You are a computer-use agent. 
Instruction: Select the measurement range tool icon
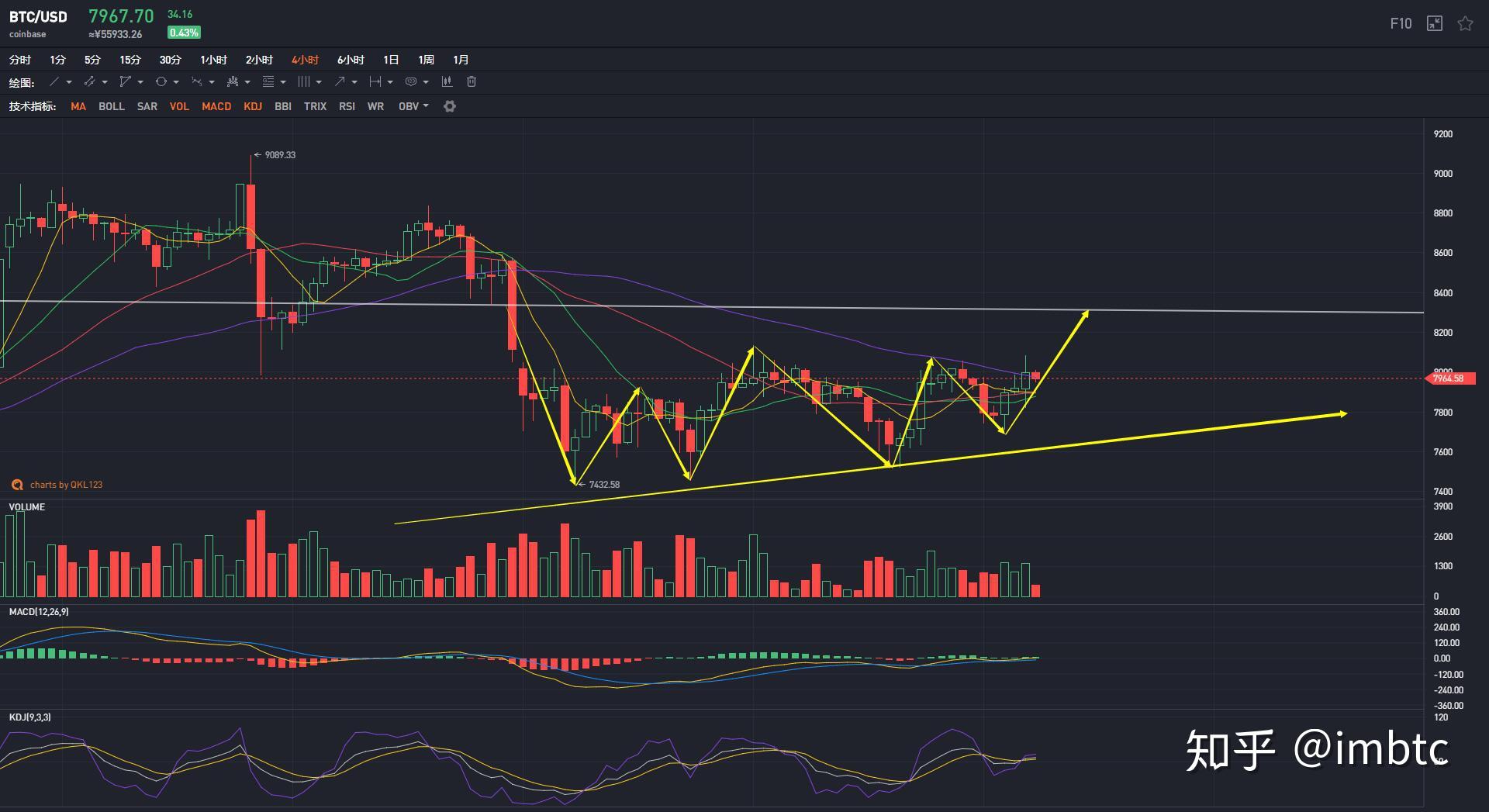375,81
